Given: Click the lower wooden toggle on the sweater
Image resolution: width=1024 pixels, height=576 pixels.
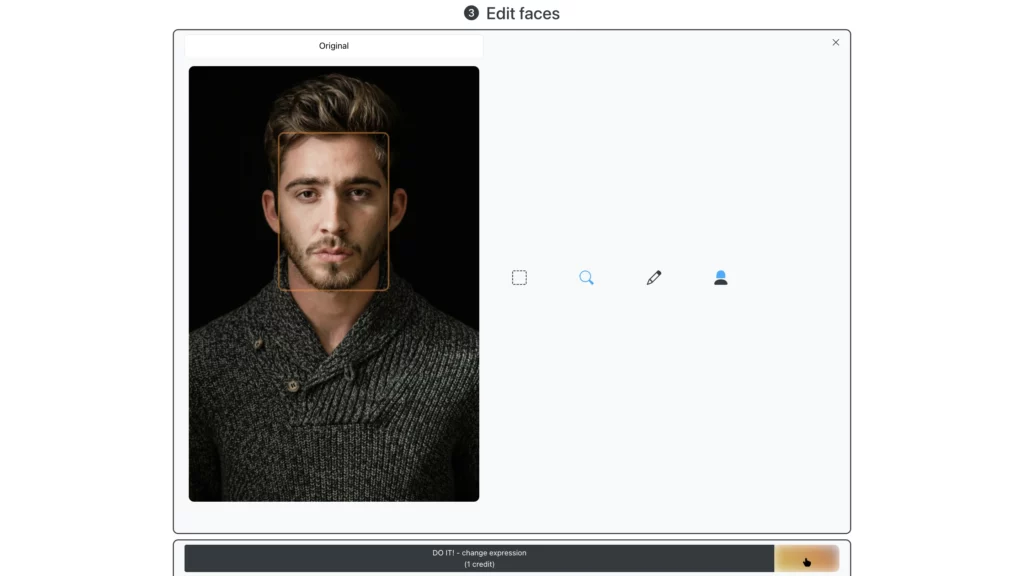Looking at the screenshot, I should [292, 386].
